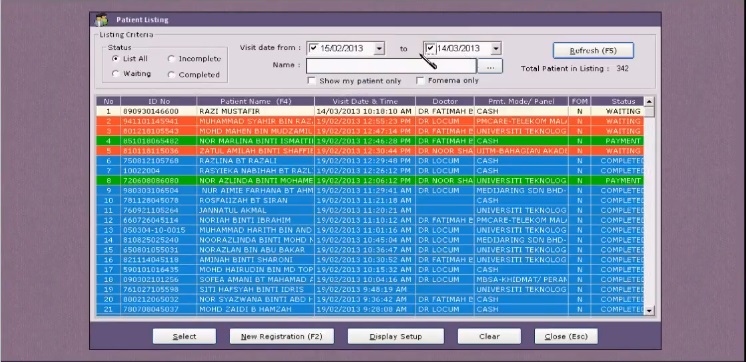Select the Incomplete status radio button
This screenshot has height=362, width=746.
coord(171,59)
